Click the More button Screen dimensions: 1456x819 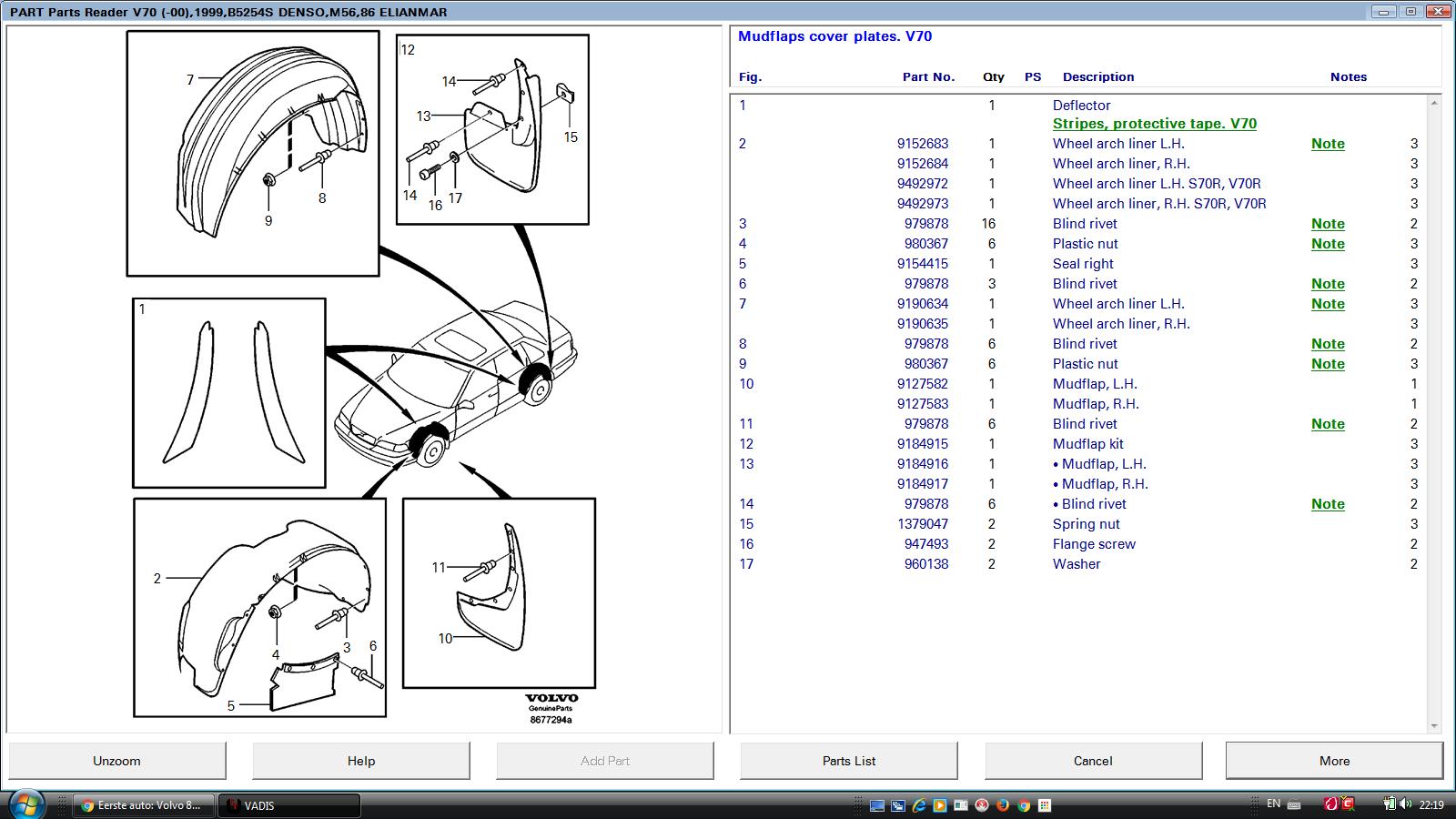[1333, 761]
